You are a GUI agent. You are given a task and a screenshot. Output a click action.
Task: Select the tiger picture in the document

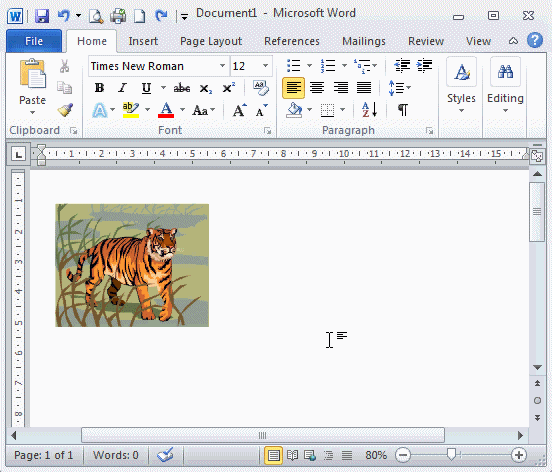(x=132, y=265)
